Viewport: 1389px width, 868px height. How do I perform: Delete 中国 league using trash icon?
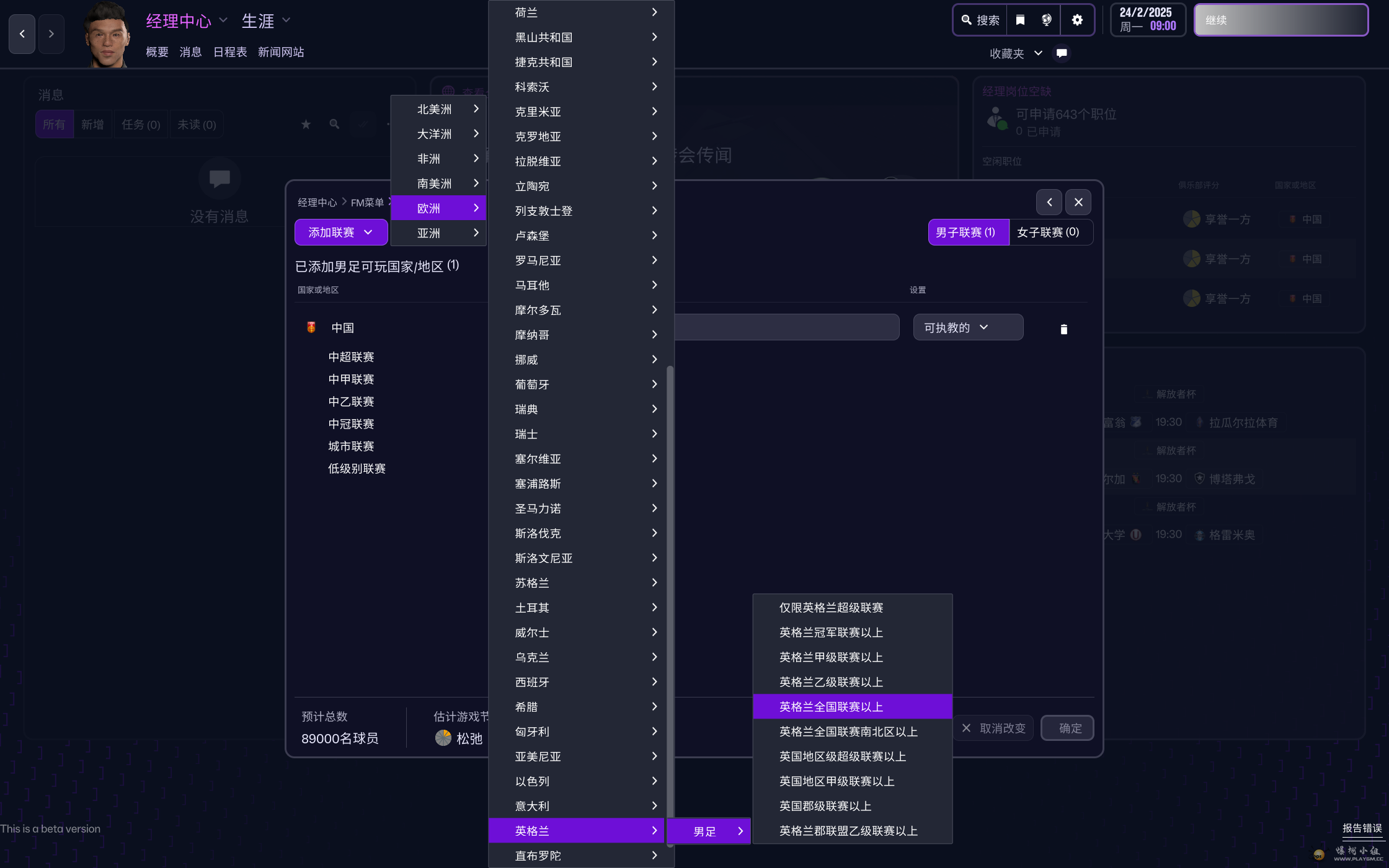(x=1064, y=329)
